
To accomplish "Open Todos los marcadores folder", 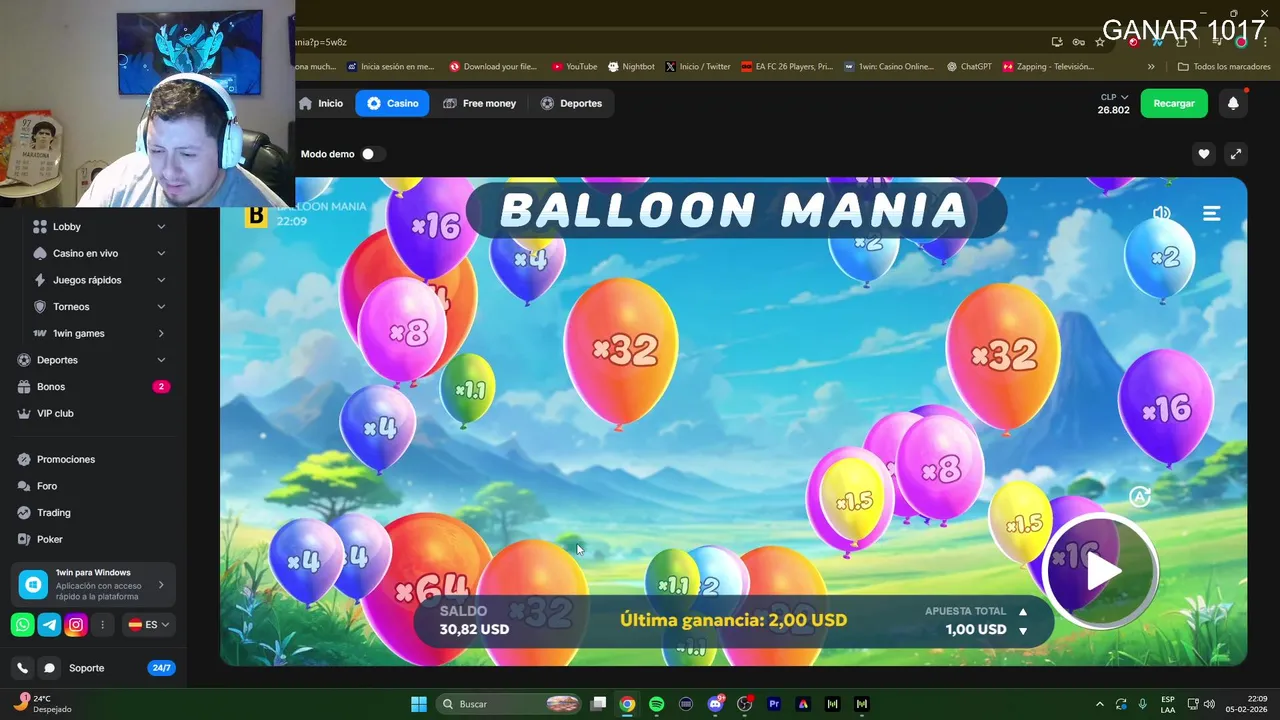I will pos(1223,67).
